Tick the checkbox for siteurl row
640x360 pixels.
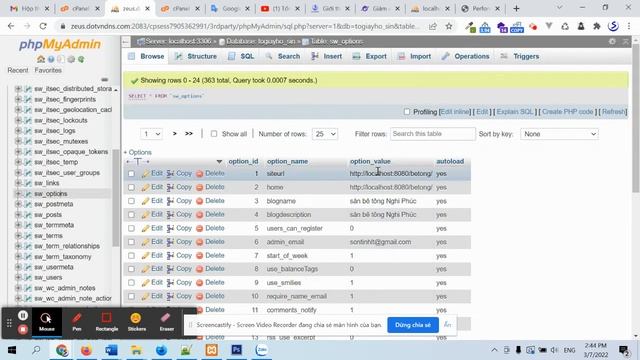click(x=131, y=174)
